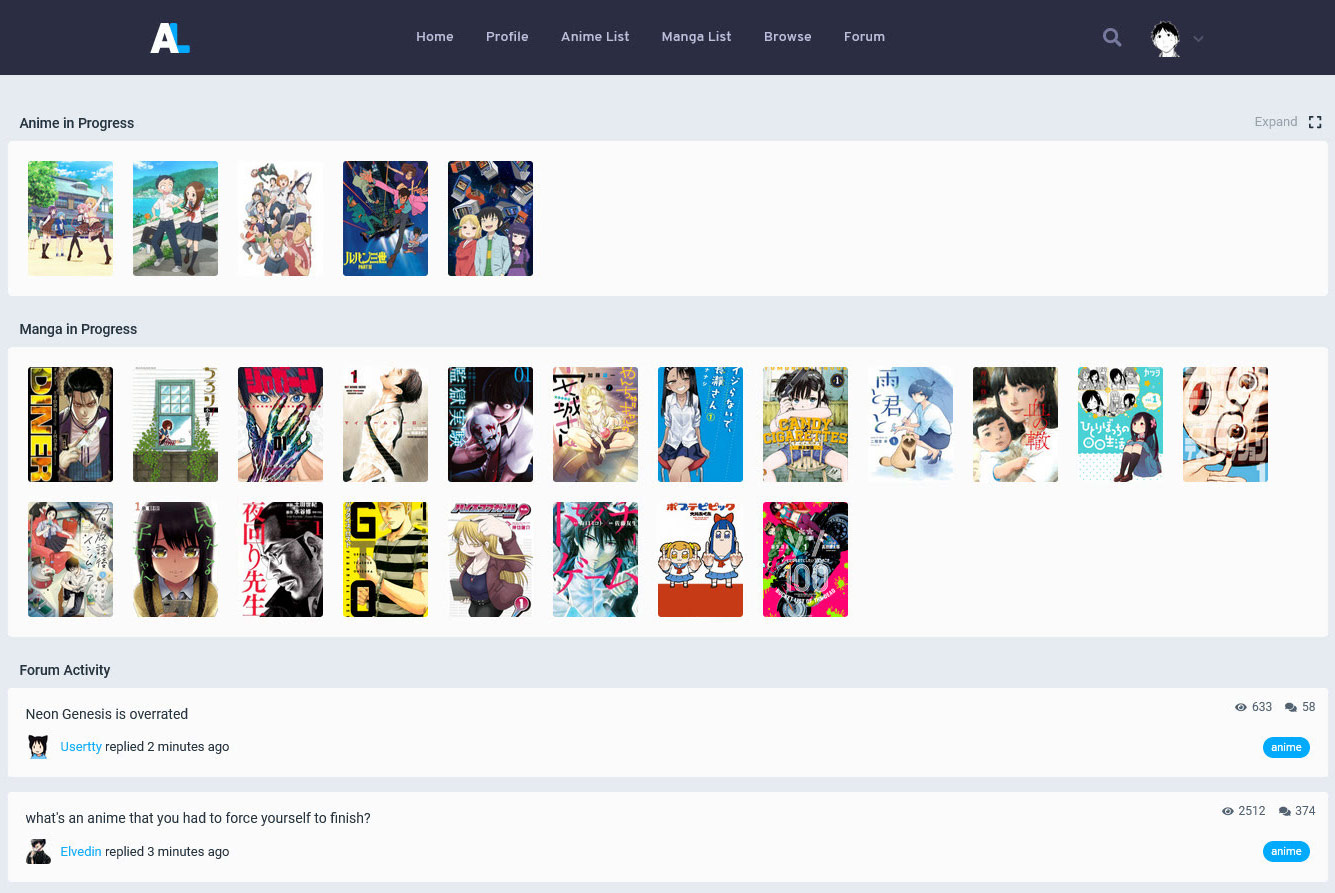This screenshot has width=1335, height=893.
Task: Click the 'Anime in Progress' heading
Action: click(x=77, y=123)
